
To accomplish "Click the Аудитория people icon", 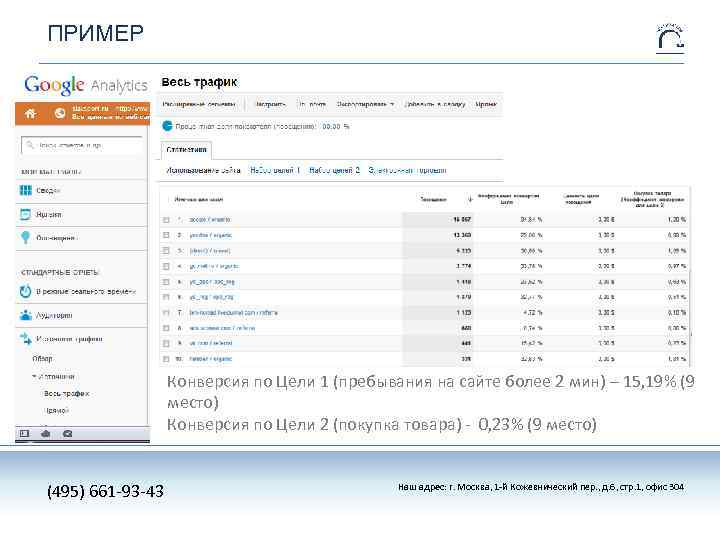I will 26,315.
